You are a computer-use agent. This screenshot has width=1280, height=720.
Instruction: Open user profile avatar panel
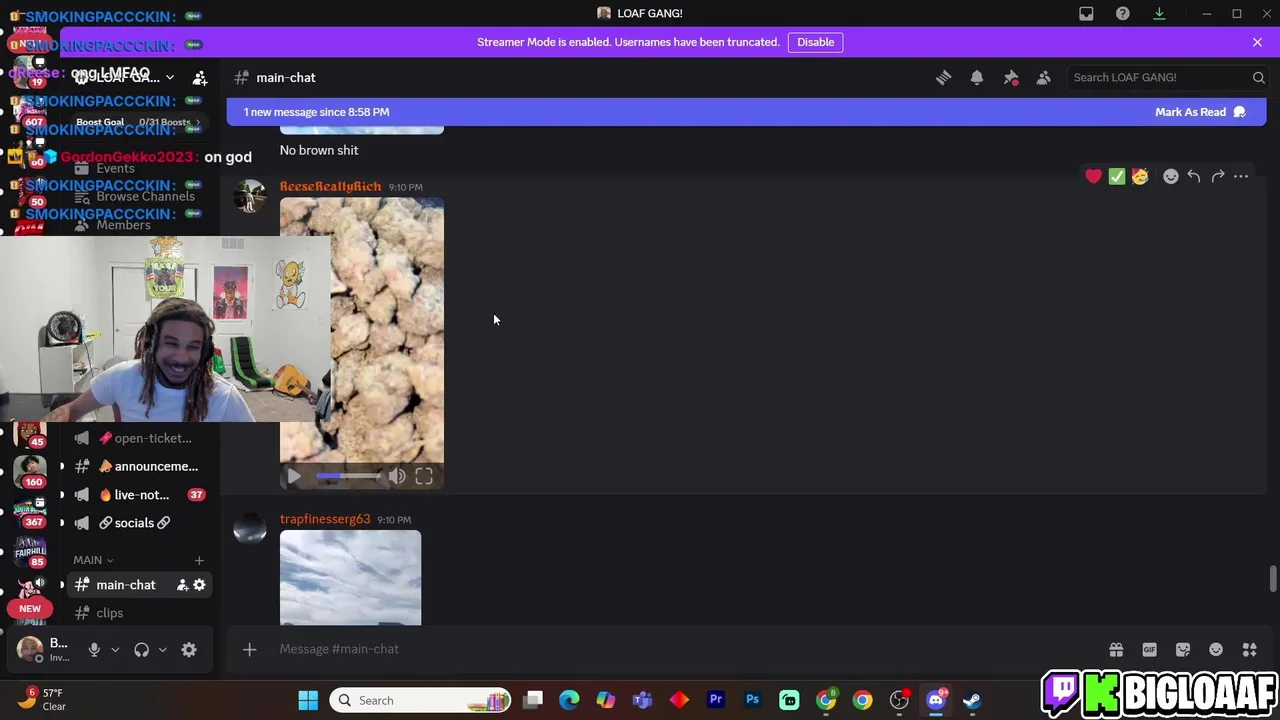click(43, 650)
